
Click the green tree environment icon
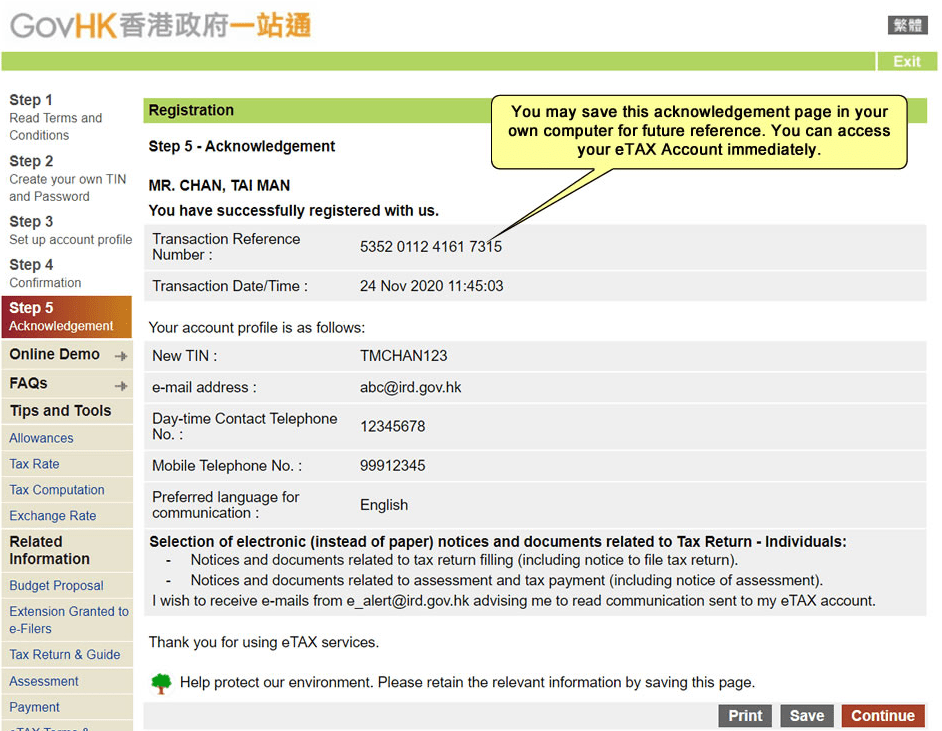pos(161,683)
